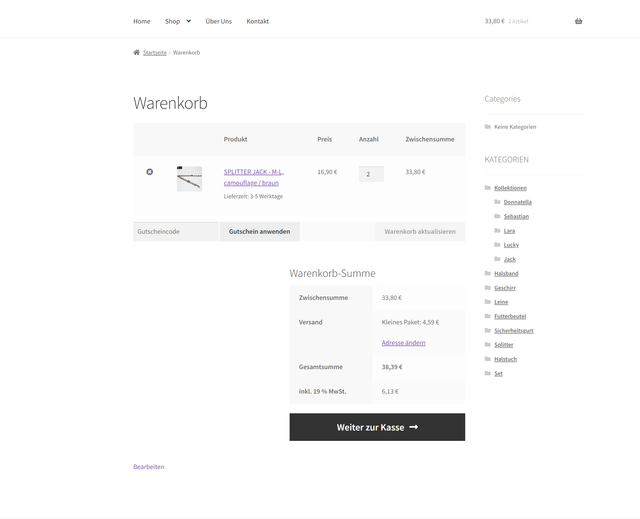Proceed with Weiter zur Kasse button
The height and width of the screenshot is (519, 640).
[x=377, y=427]
